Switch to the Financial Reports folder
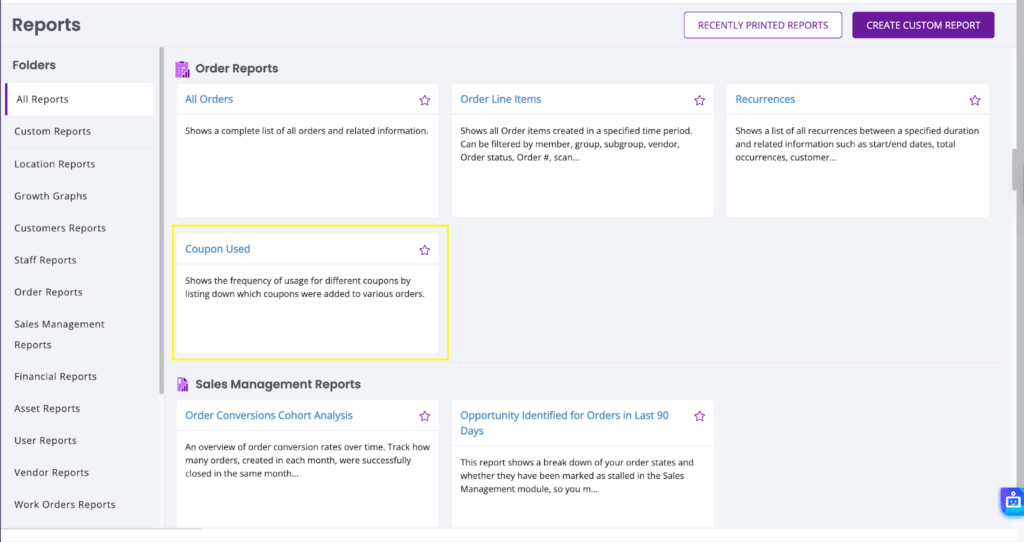The width and height of the screenshot is (1024, 542). click(x=56, y=376)
